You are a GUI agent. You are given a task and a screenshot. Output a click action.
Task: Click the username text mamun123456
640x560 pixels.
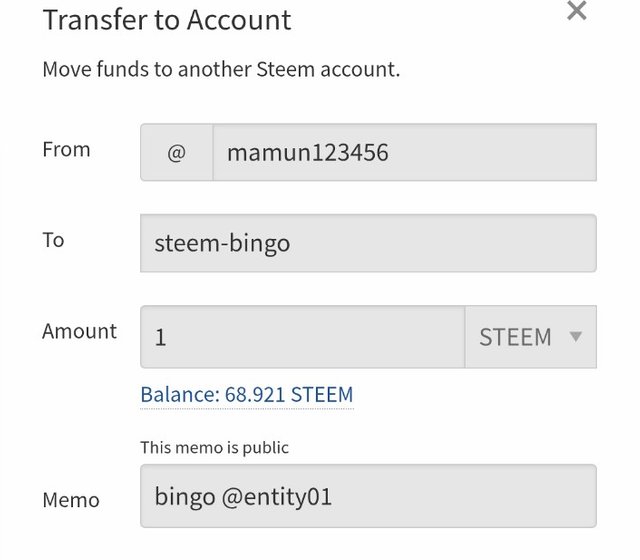[x=307, y=153]
